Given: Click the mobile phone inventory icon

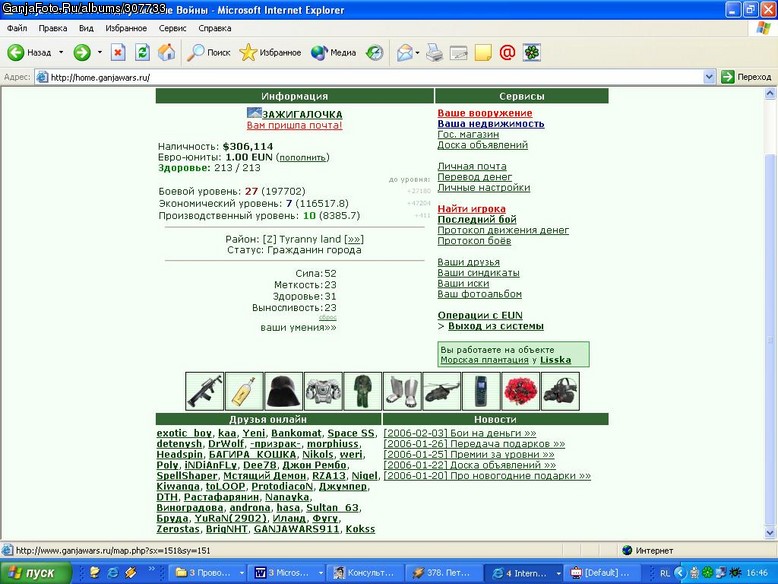Looking at the screenshot, I should (x=481, y=391).
